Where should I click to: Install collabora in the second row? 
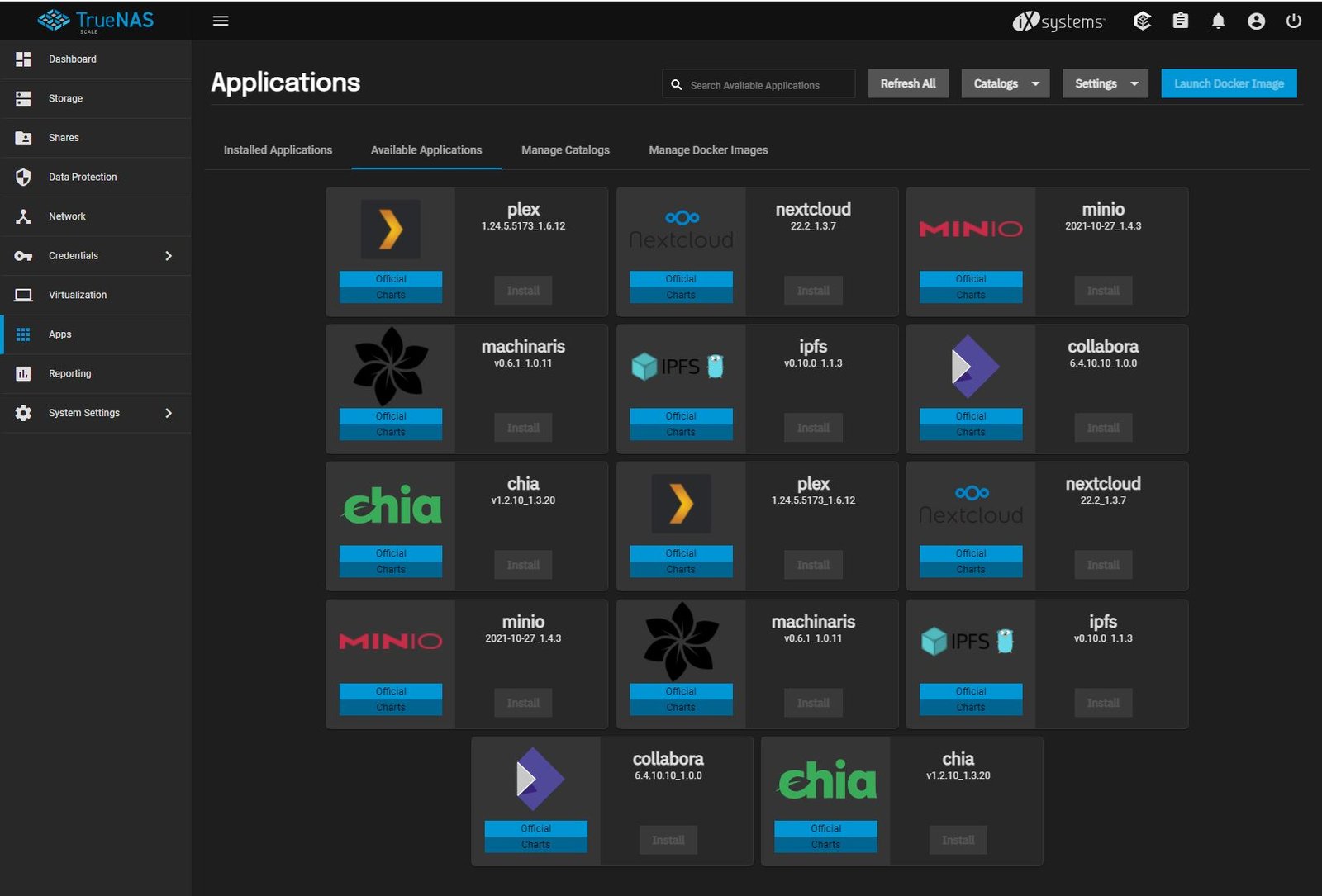1103,428
